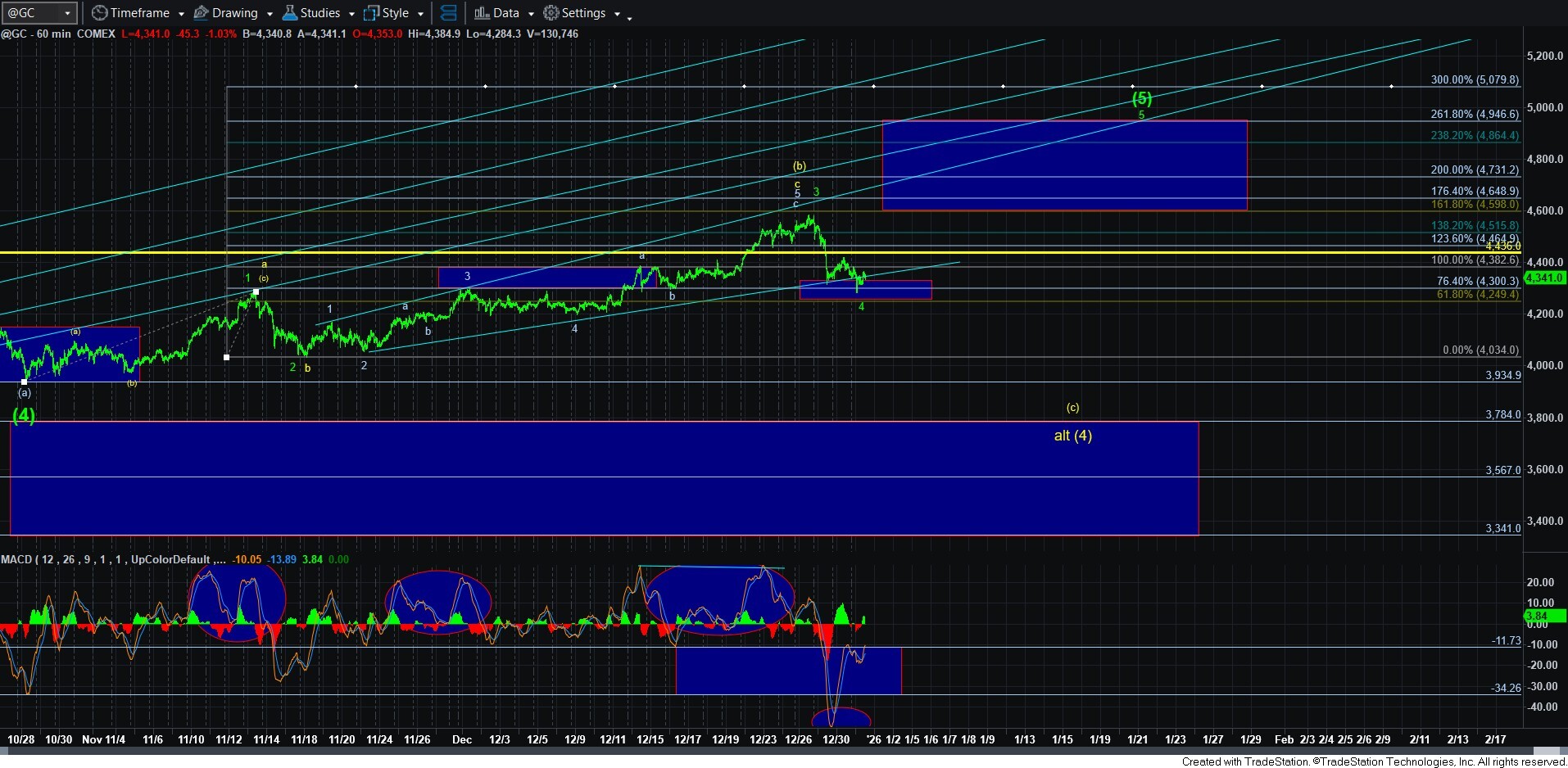The width and height of the screenshot is (1568, 768).
Task: Click the toolbar overflow arrow after Settings
Action: pos(629,17)
